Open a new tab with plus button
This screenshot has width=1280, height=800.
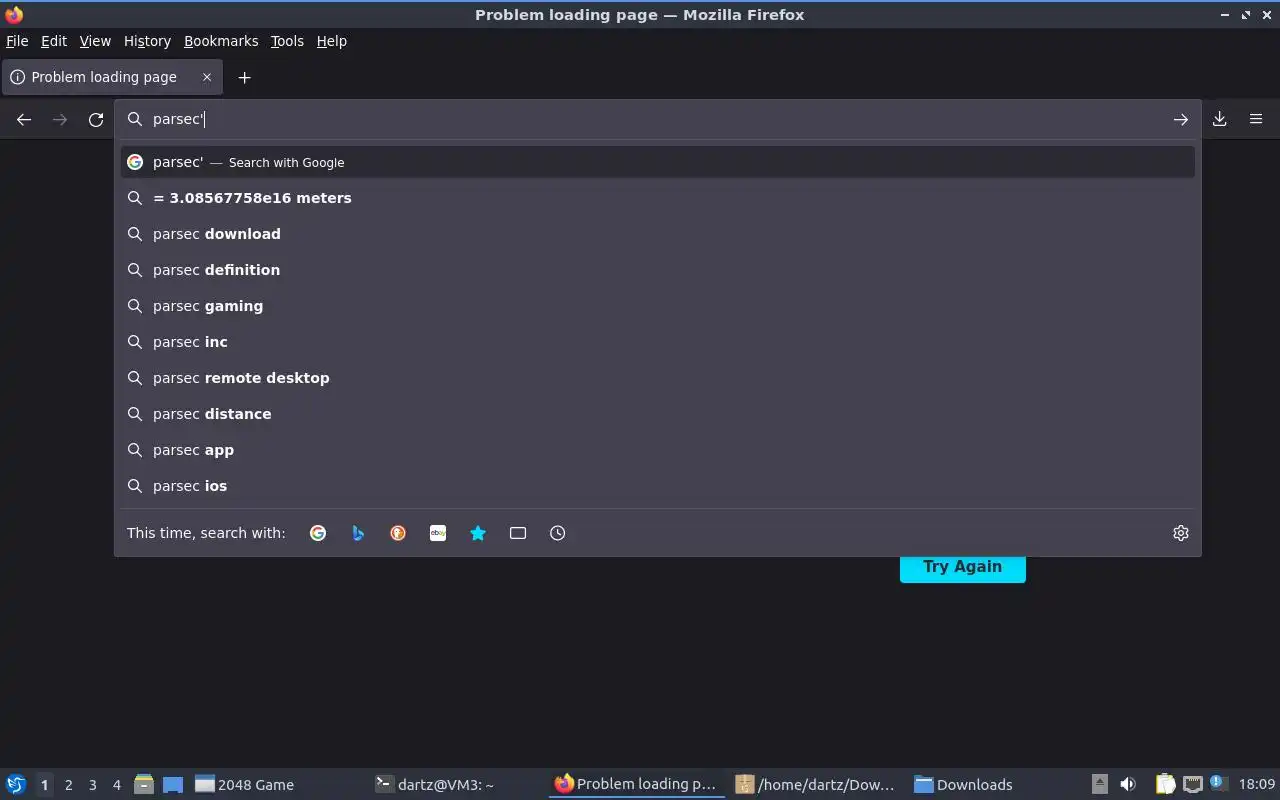[x=244, y=77]
